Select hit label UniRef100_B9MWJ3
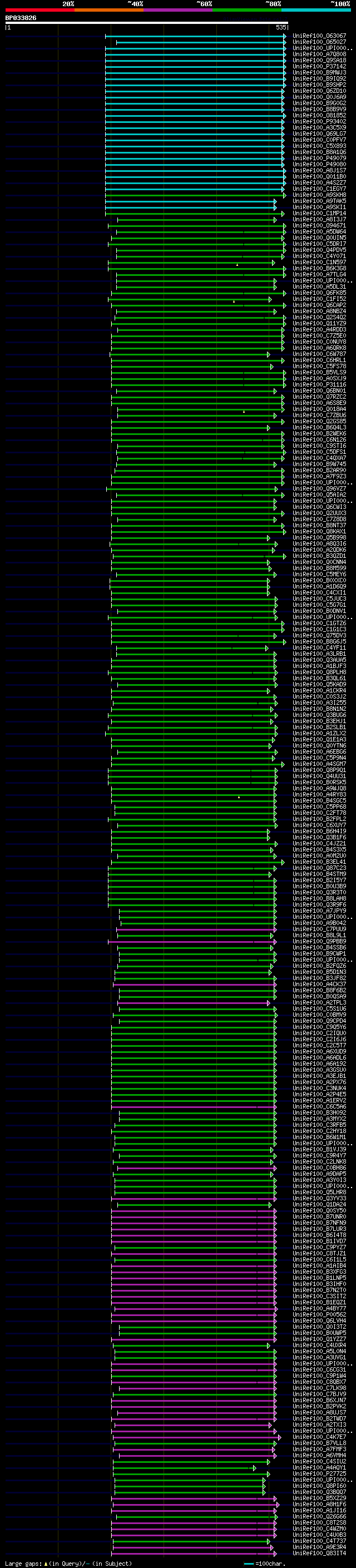This screenshot has width=356, height=1568. pos(319,72)
